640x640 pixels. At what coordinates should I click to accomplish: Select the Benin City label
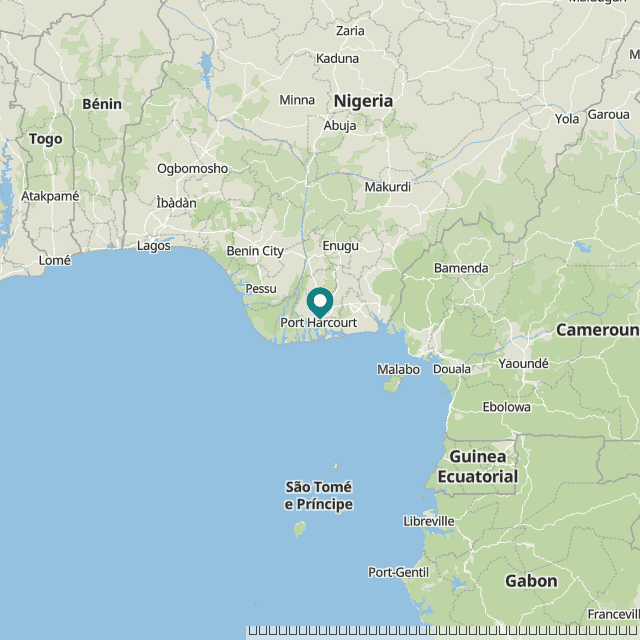(255, 251)
